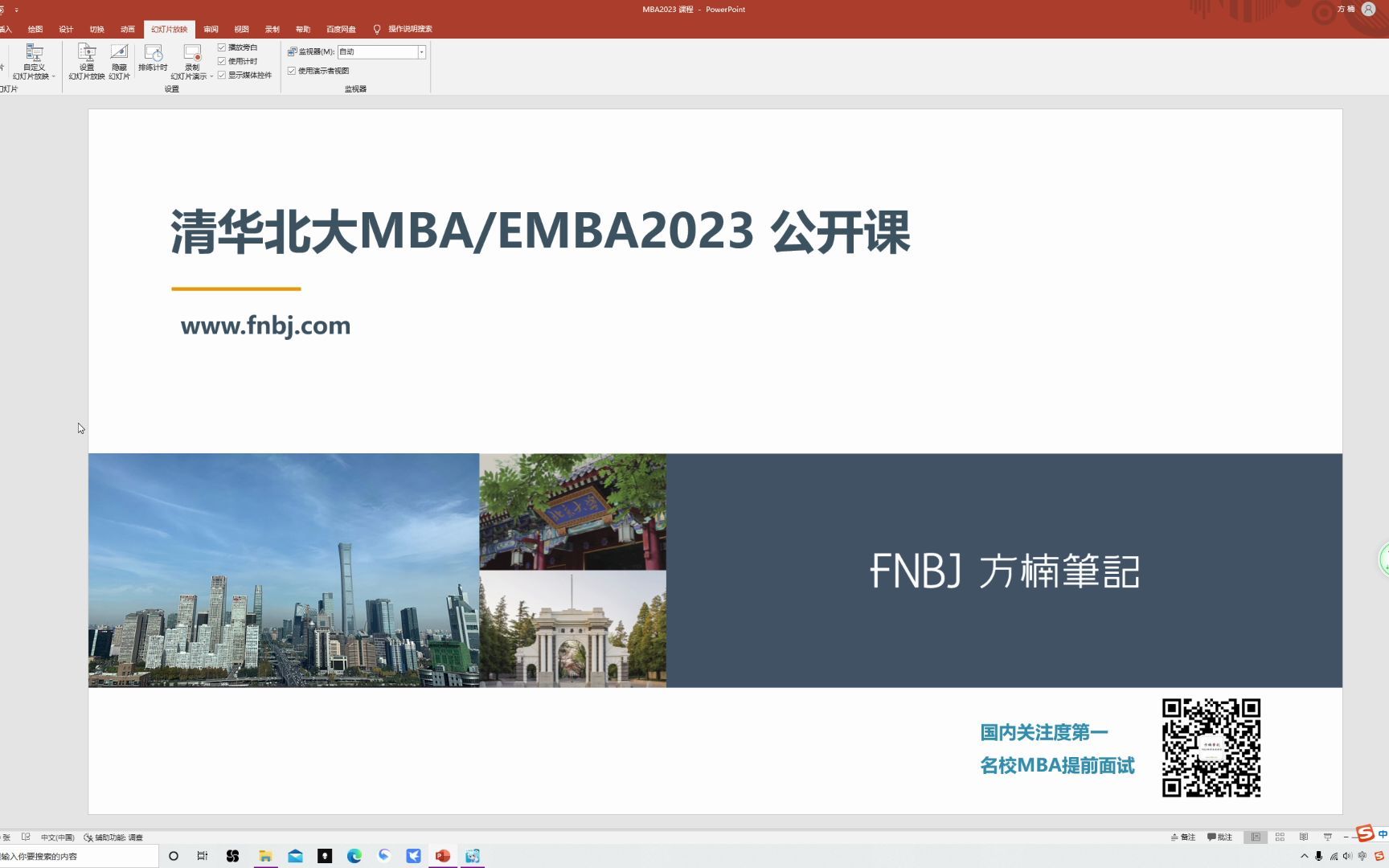1389x868 pixels.
Task: Open the 帮助 (Help) ribbon tab
Action: (303, 29)
